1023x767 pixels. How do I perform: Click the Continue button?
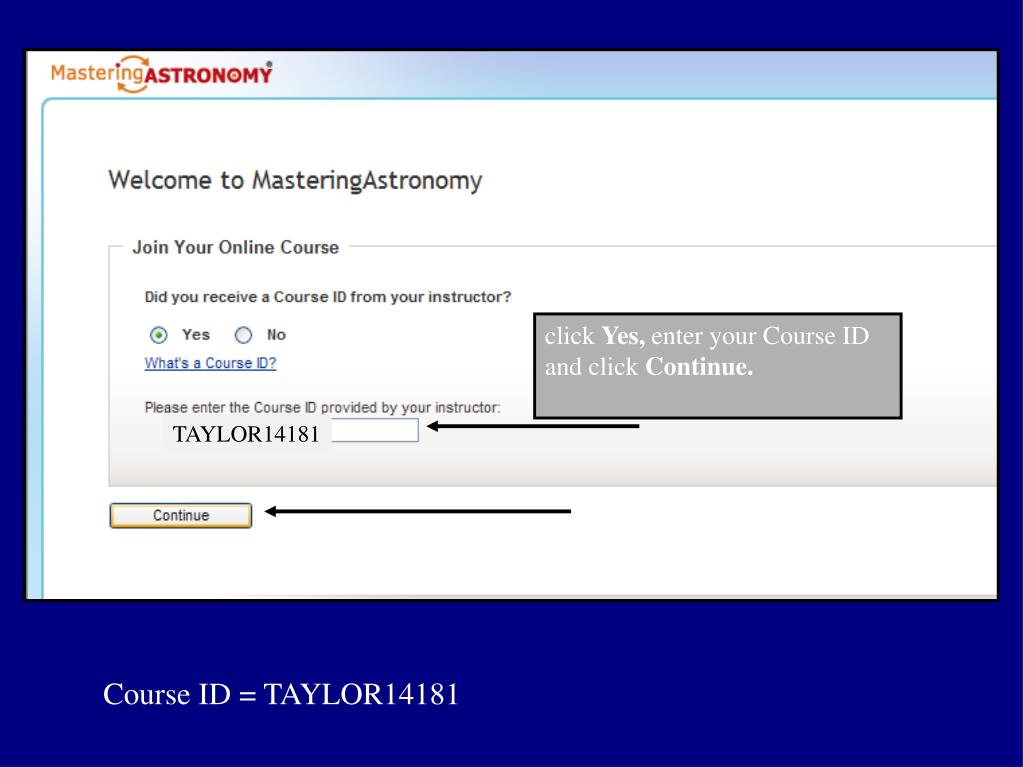tap(181, 515)
